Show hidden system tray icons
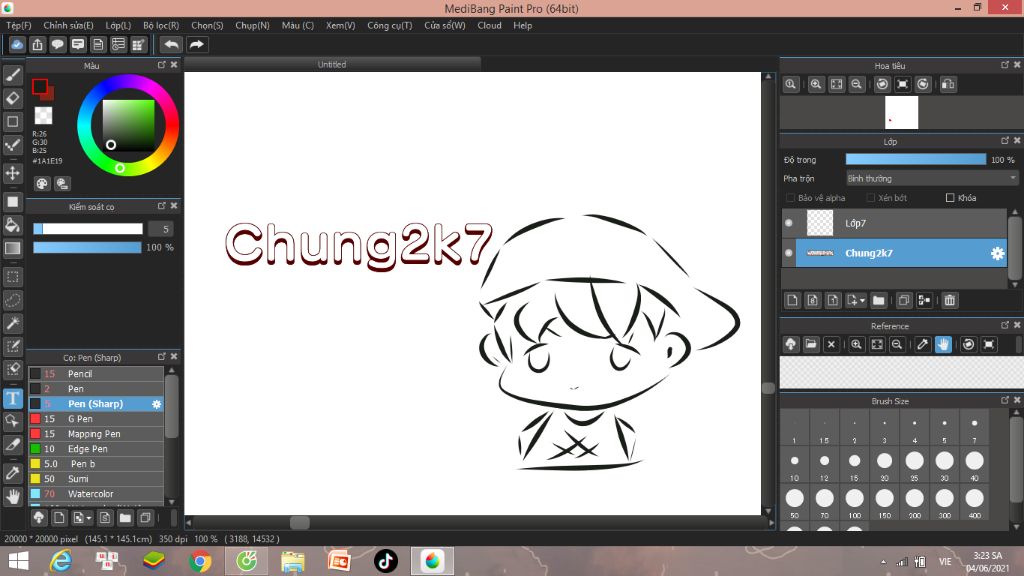 coord(884,562)
